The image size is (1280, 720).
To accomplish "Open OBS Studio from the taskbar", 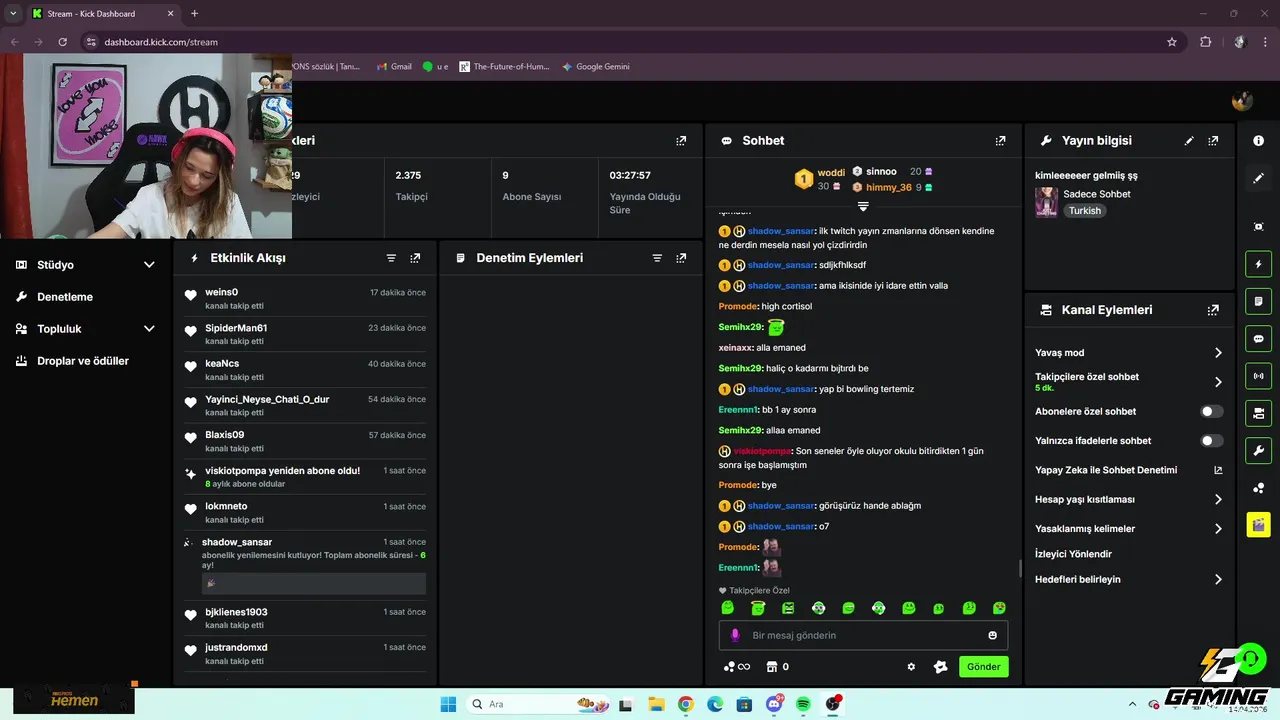I will 832,704.
